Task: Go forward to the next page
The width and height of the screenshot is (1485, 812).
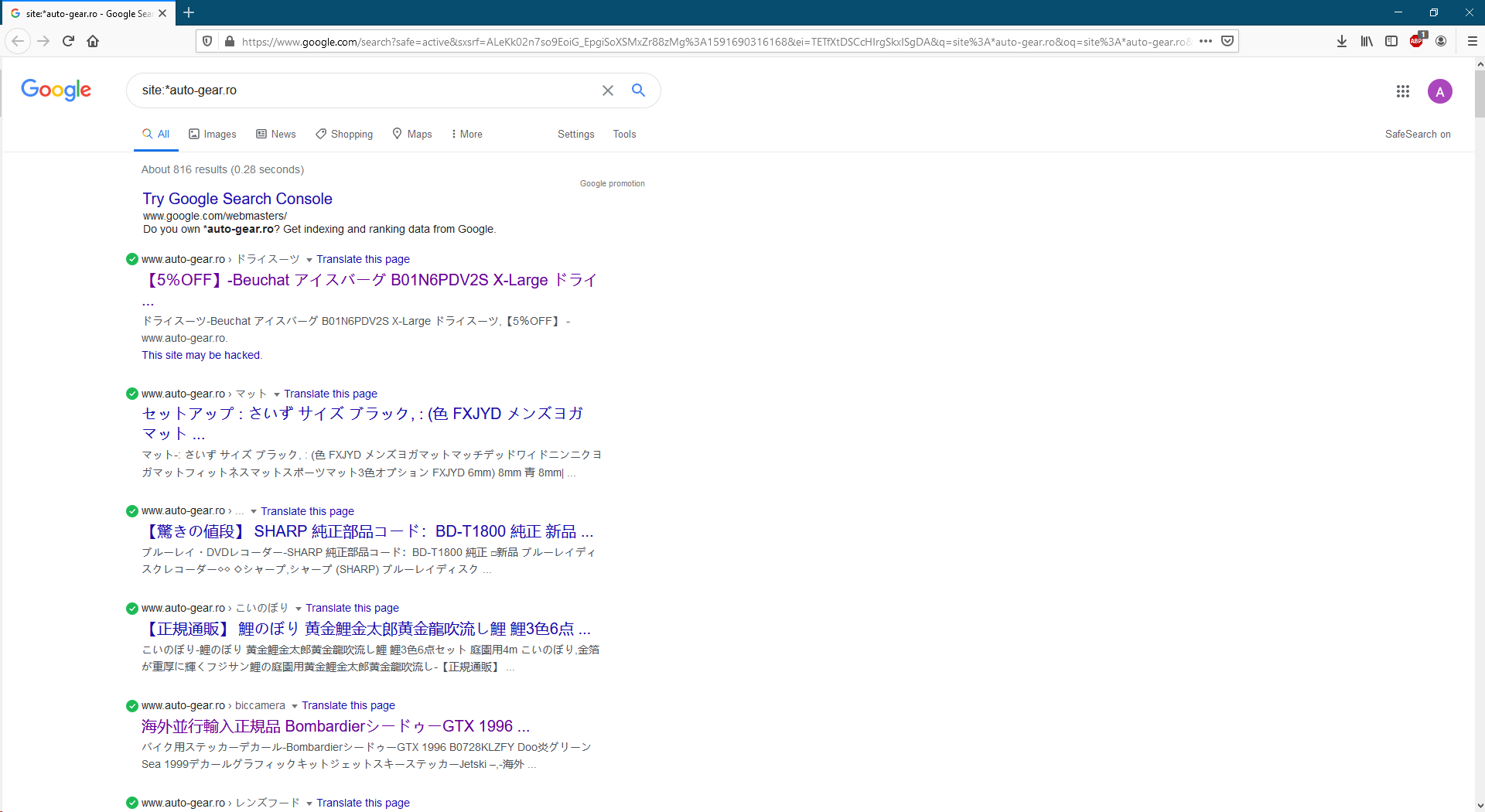Action: [43, 41]
